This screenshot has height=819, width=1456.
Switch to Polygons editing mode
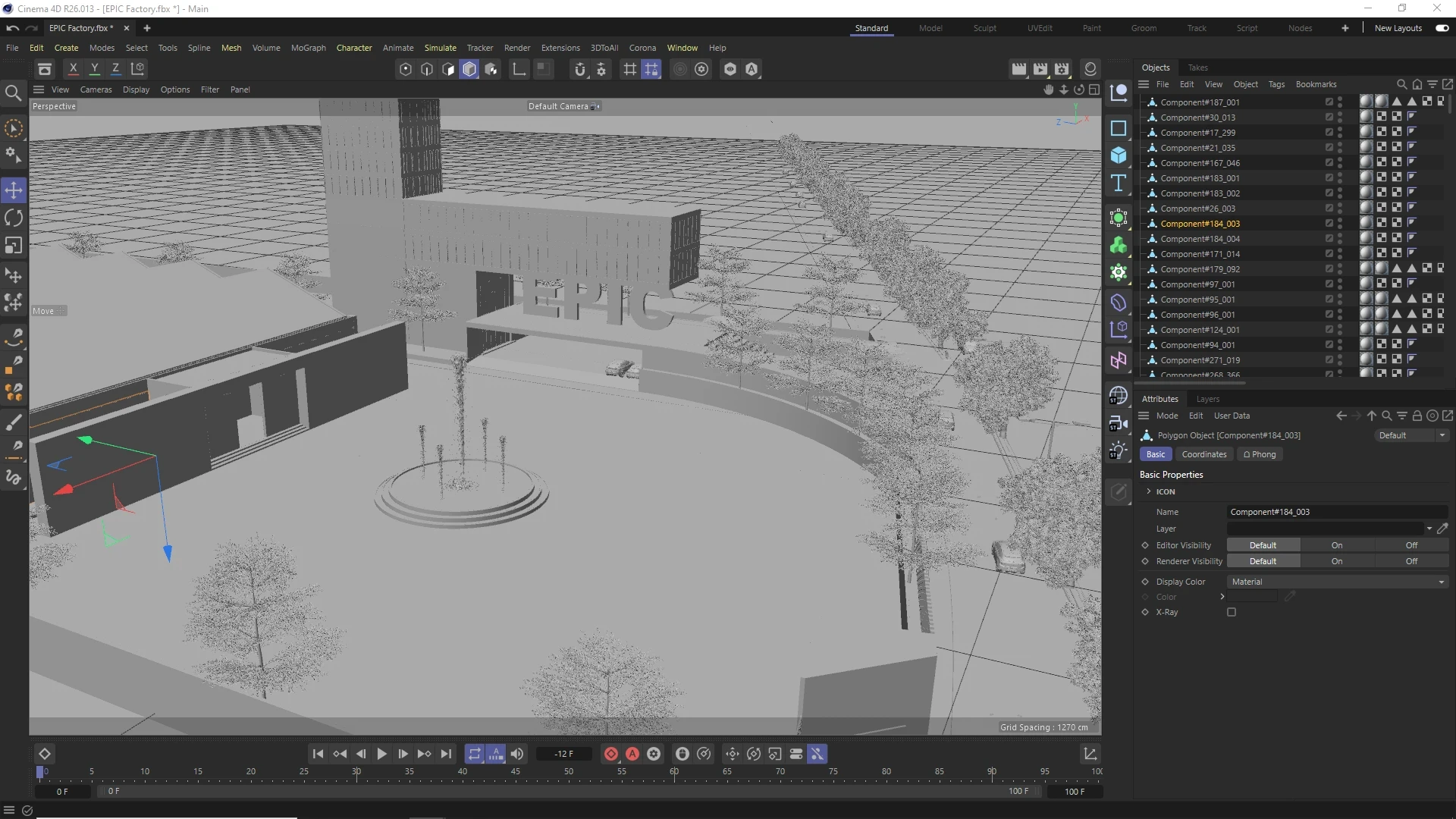(x=448, y=69)
